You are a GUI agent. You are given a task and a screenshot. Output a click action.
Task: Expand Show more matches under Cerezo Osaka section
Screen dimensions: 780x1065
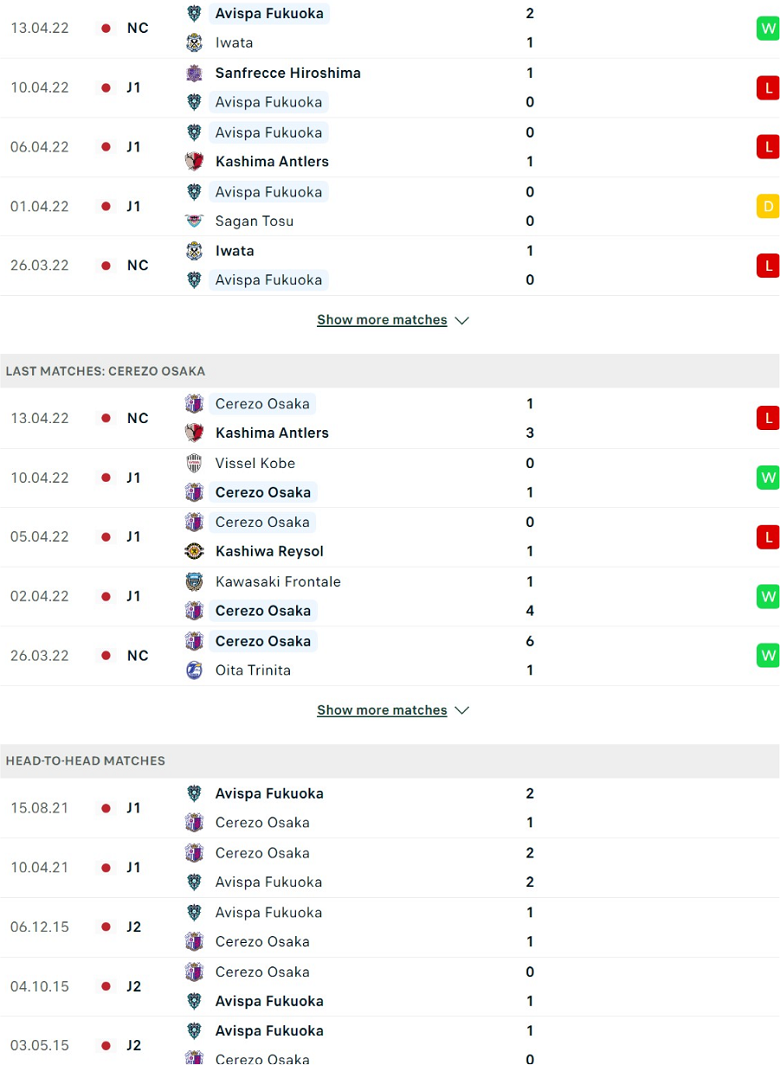tap(382, 710)
